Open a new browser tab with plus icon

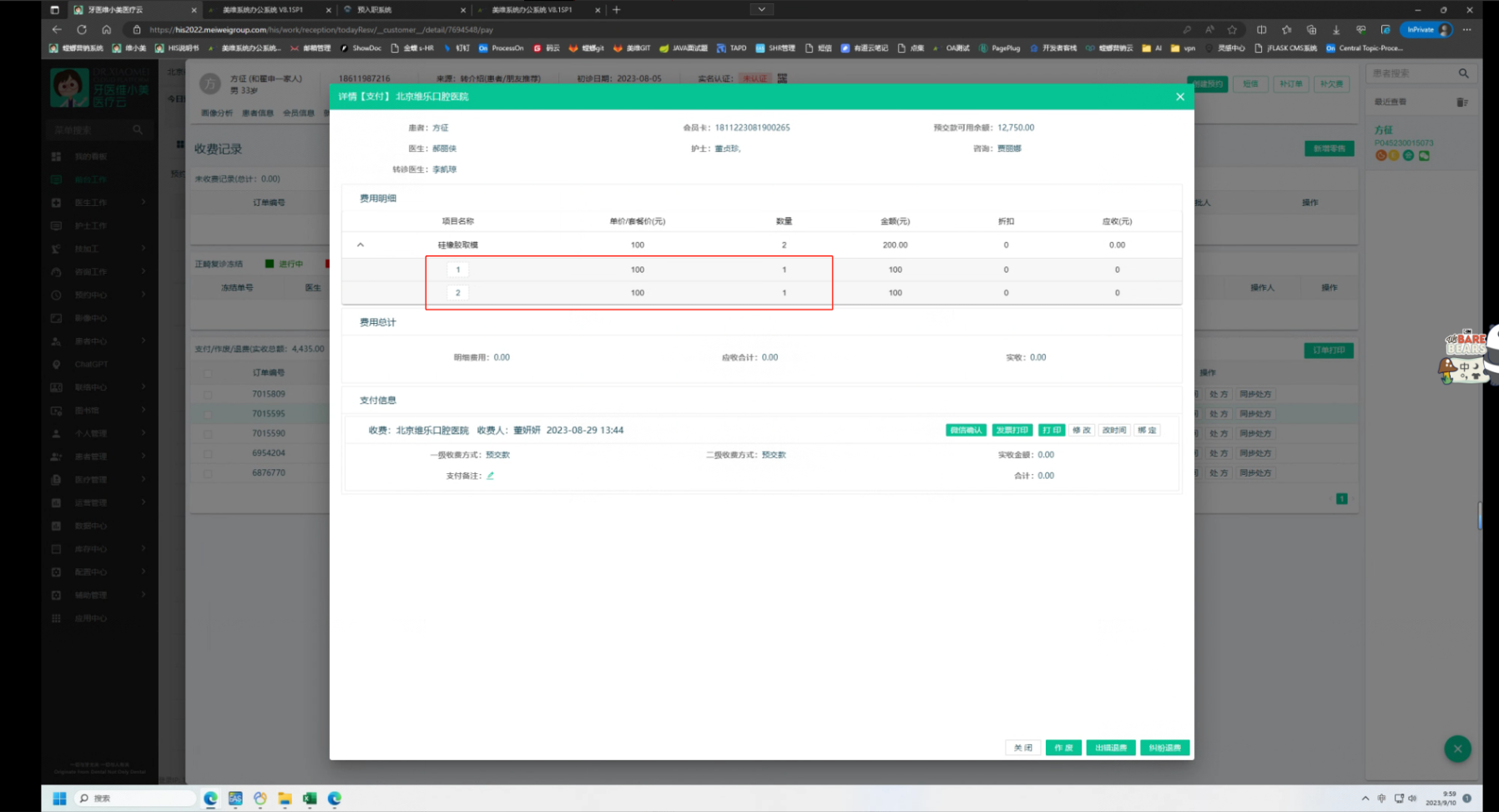pyautogui.click(x=617, y=10)
